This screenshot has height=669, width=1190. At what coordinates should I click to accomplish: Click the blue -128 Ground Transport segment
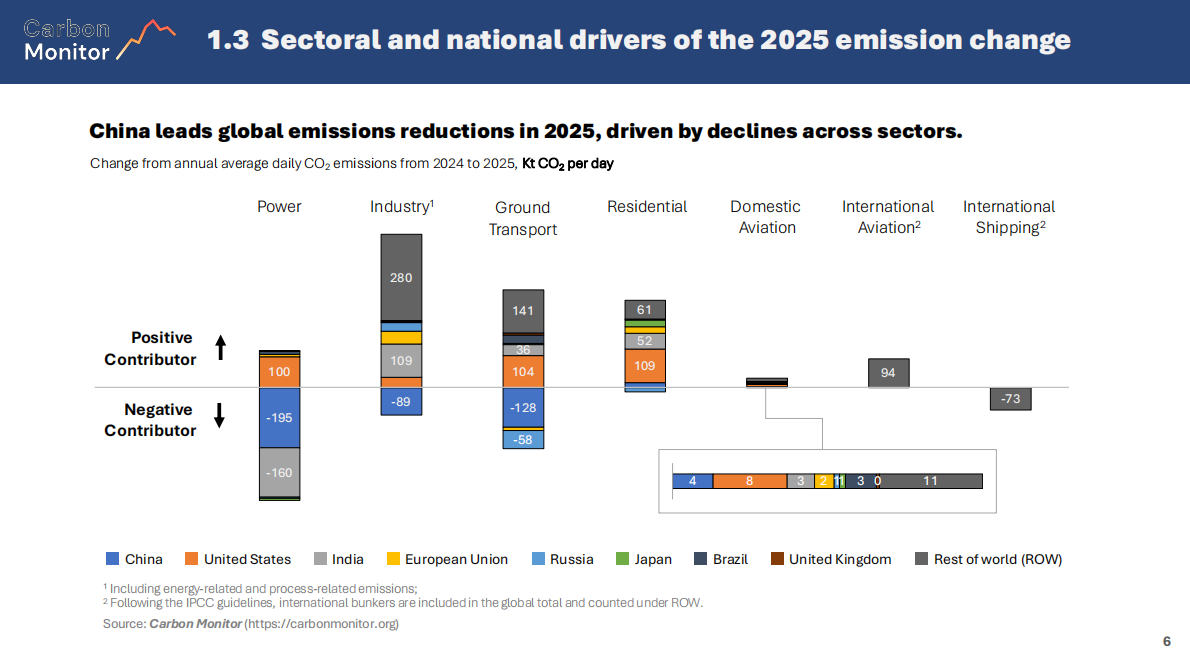point(523,405)
